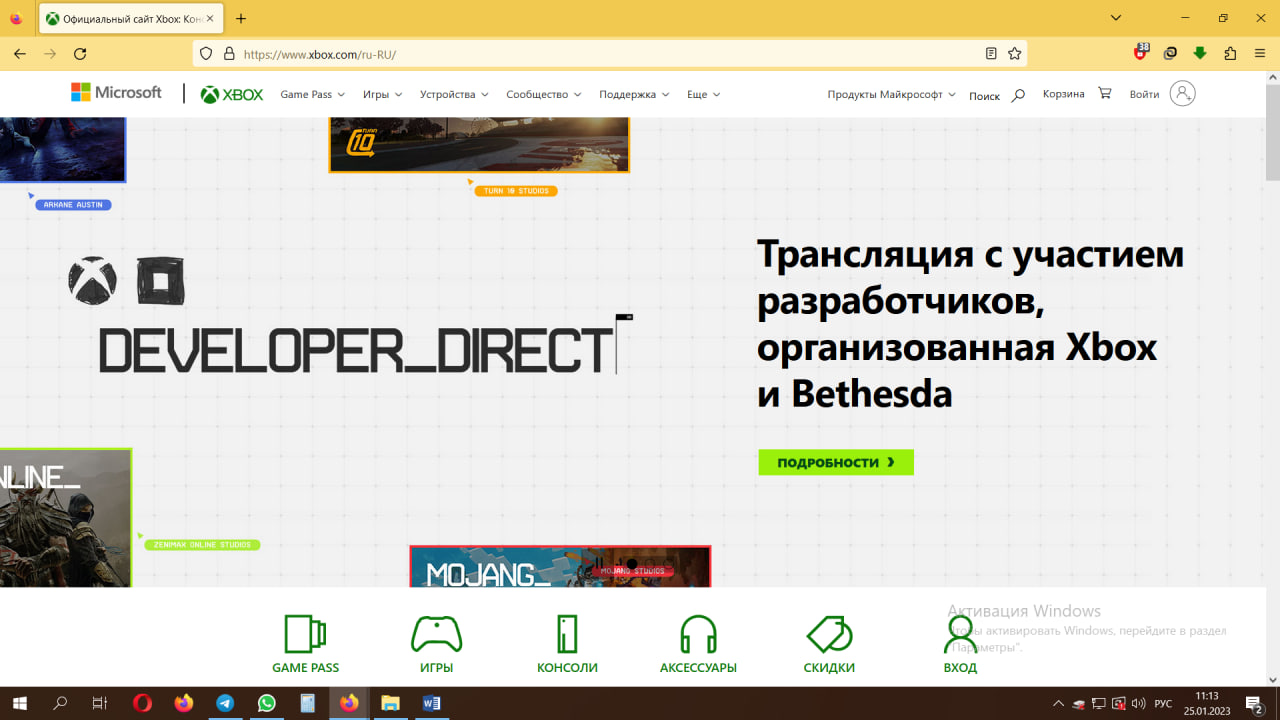Launch Opera from the taskbar

click(x=142, y=703)
